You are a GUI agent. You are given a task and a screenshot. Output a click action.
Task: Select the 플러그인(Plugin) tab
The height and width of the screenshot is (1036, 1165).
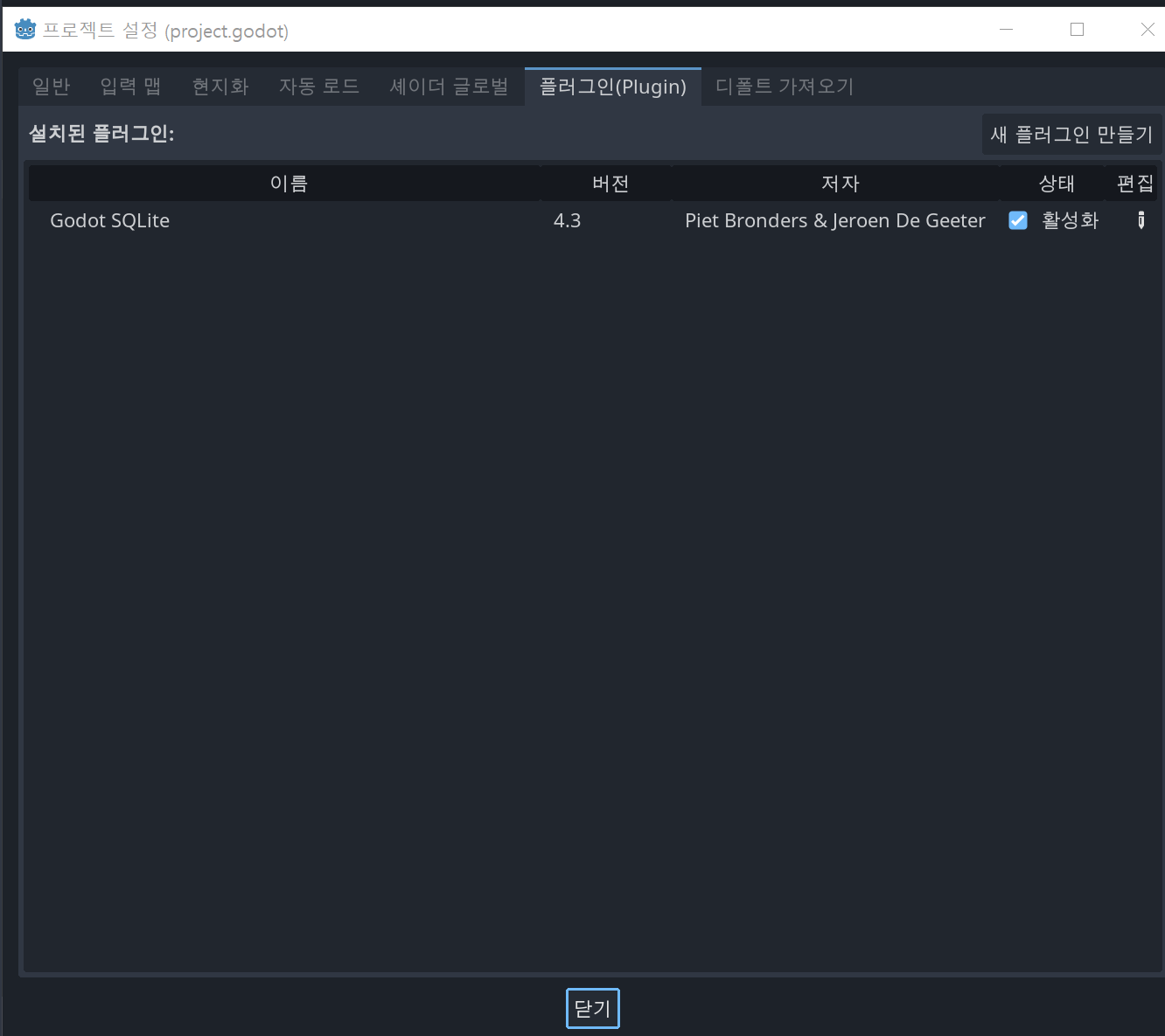[x=613, y=87]
